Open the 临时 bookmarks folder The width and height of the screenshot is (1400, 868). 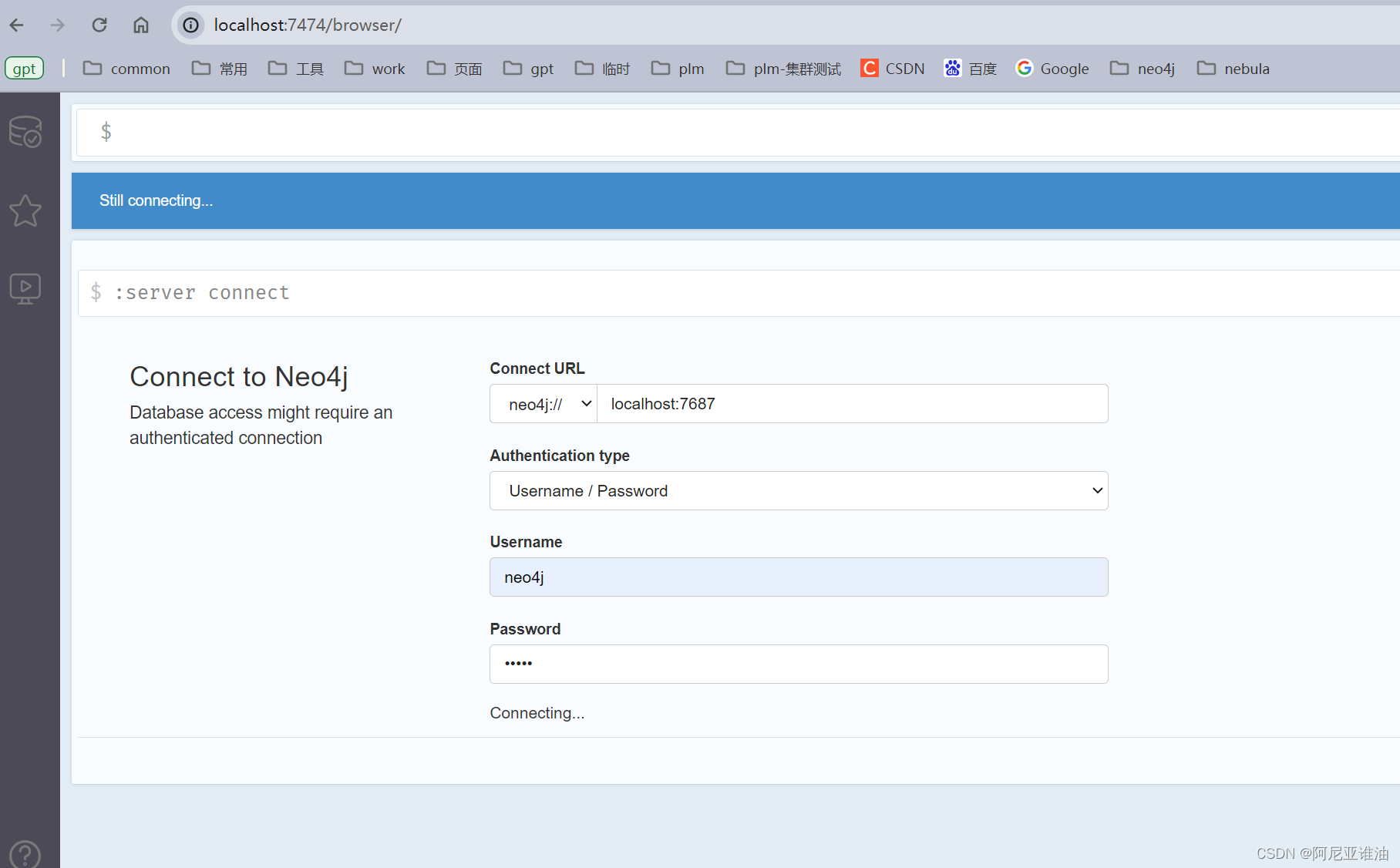pos(603,69)
